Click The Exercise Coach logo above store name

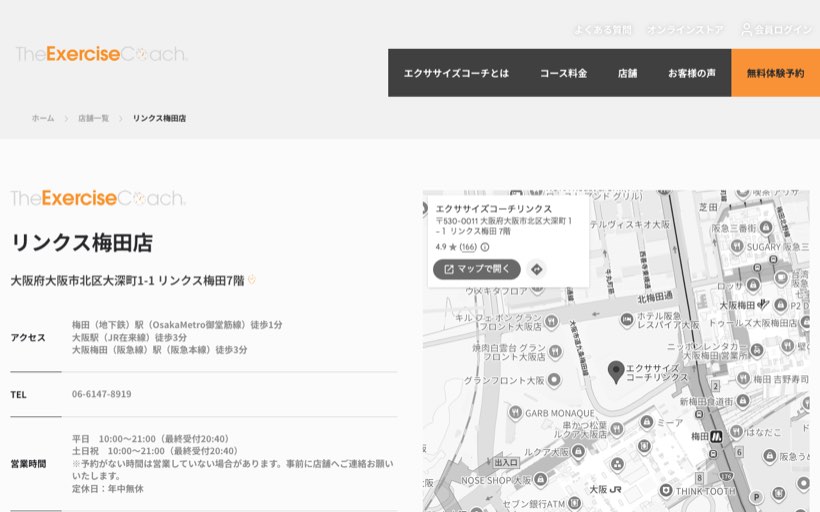[x=98, y=198]
